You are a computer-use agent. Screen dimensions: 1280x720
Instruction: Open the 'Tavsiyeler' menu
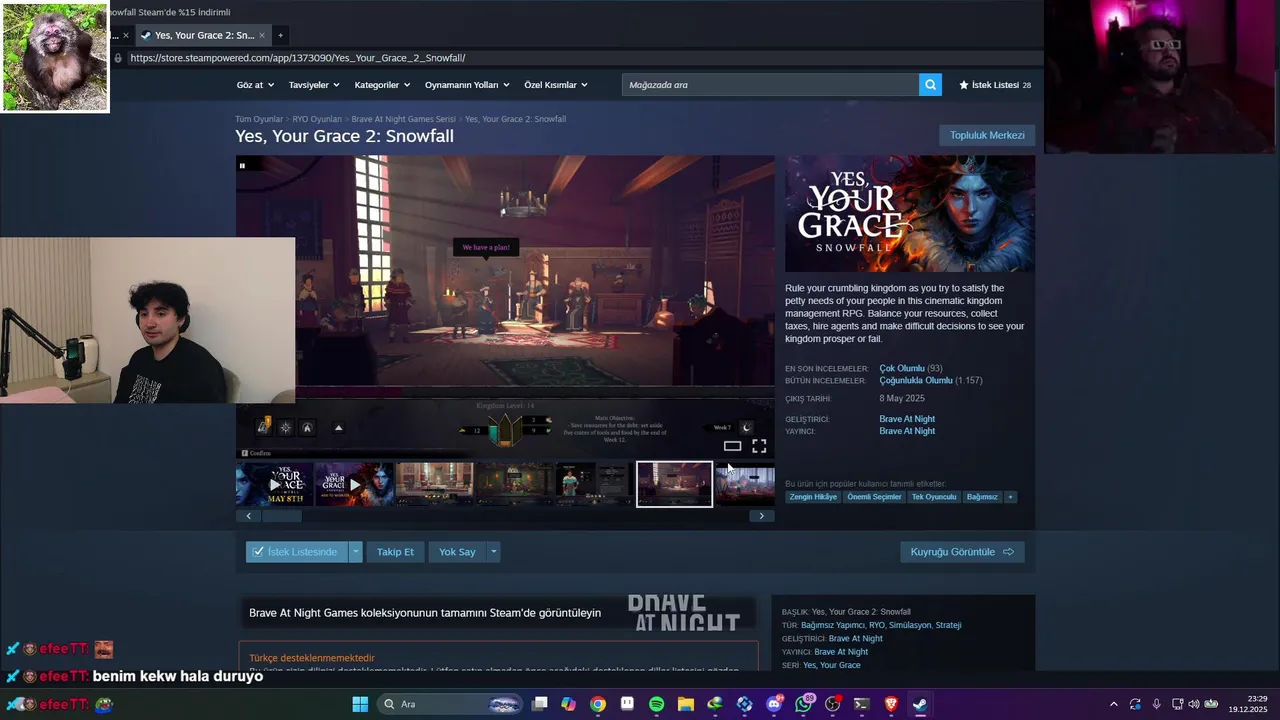pyautogui.click(x=313, y=85)
